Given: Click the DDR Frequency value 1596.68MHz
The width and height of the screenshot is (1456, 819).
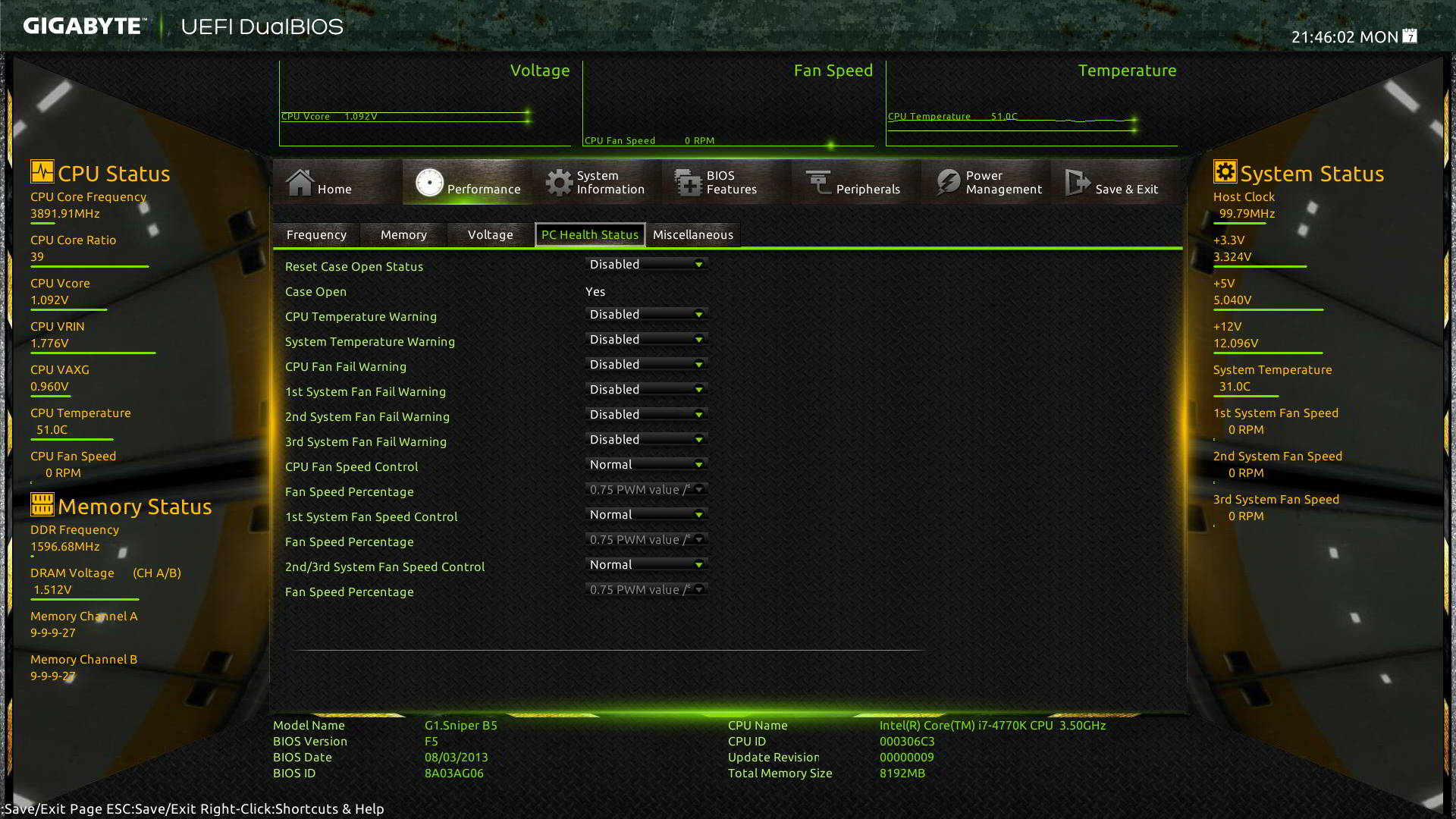Looking at the screenshot, I should [65, 546].
